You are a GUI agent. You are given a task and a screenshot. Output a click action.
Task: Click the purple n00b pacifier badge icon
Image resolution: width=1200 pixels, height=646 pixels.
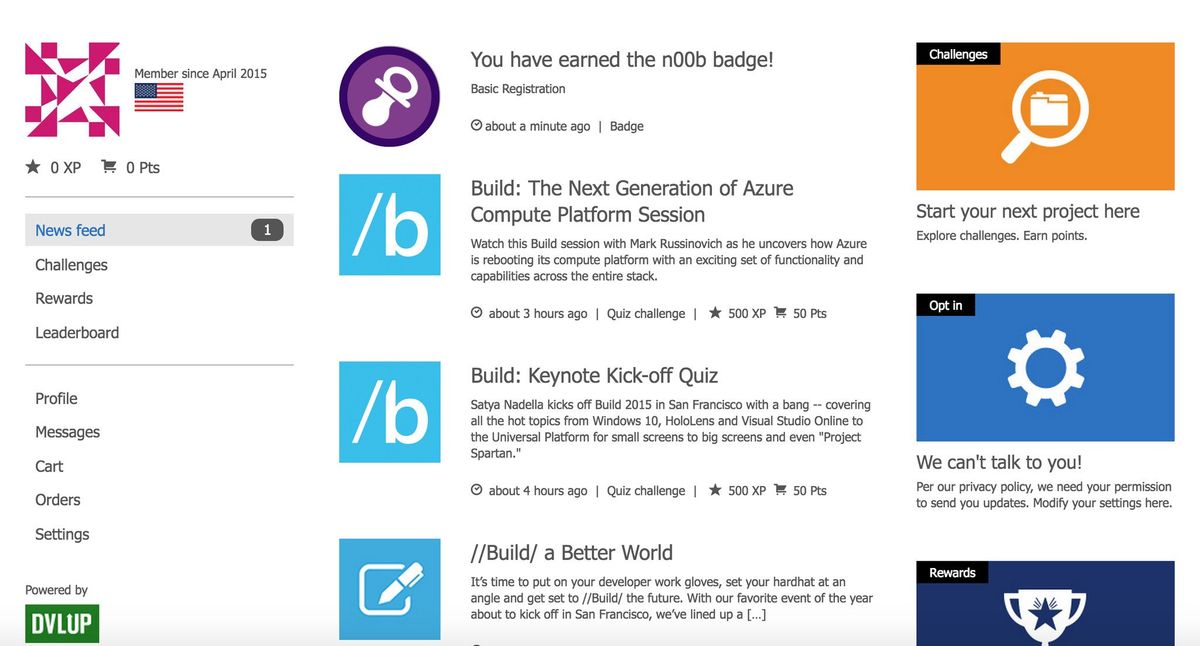click(x=389, y=96)
